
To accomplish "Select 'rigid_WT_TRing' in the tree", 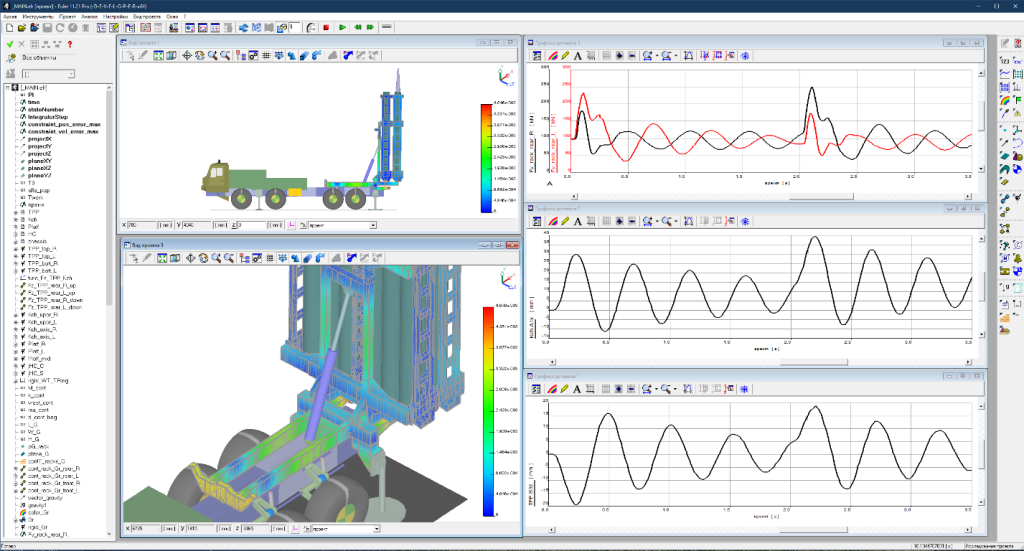I will coord(48,381).
